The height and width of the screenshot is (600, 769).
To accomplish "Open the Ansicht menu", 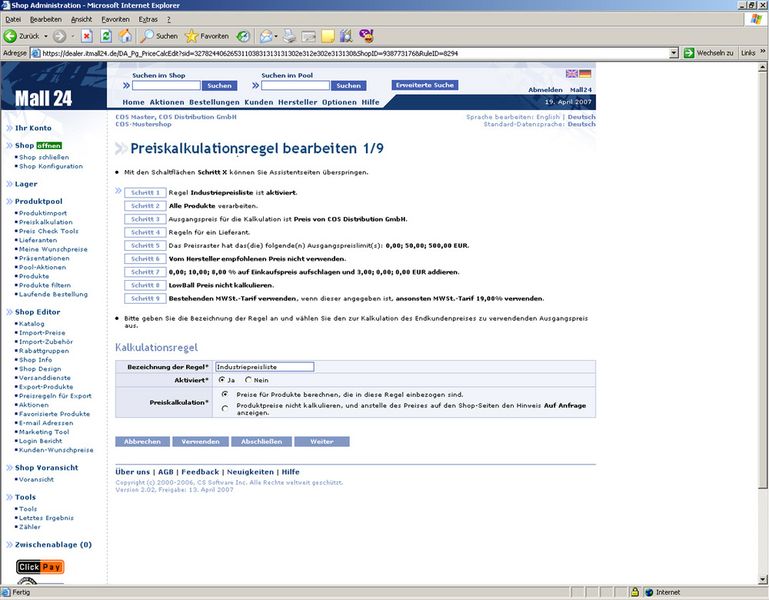I will tap(81, 20).
